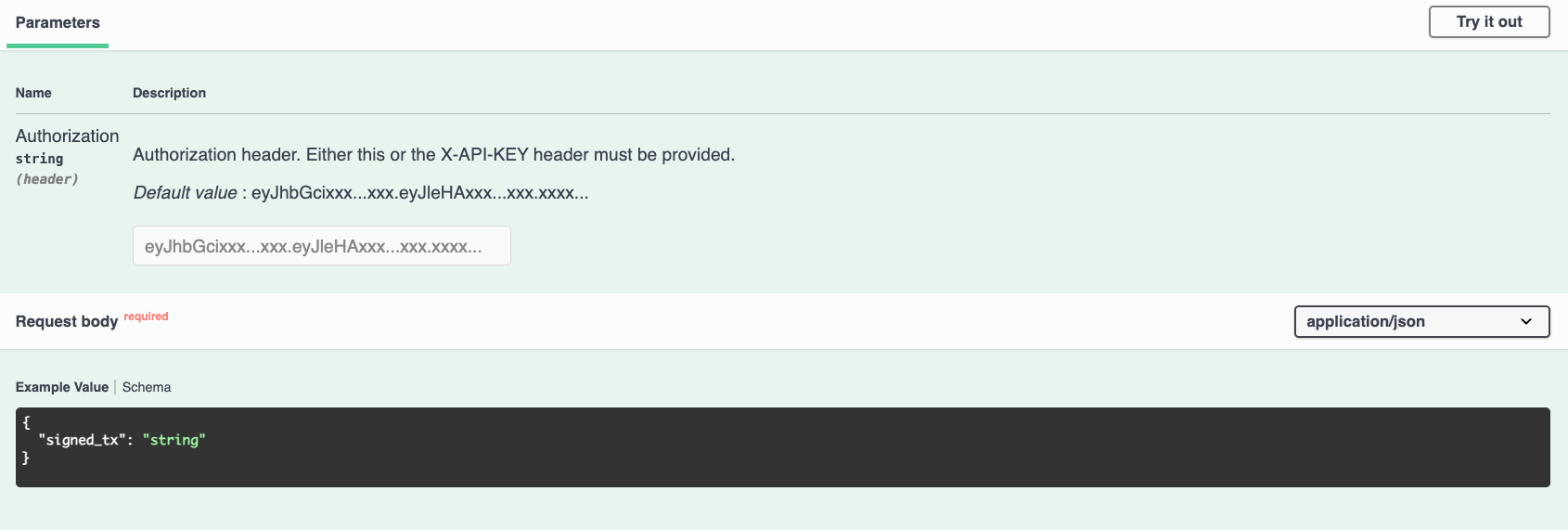Switch to the Schema tab

point(147,387)
